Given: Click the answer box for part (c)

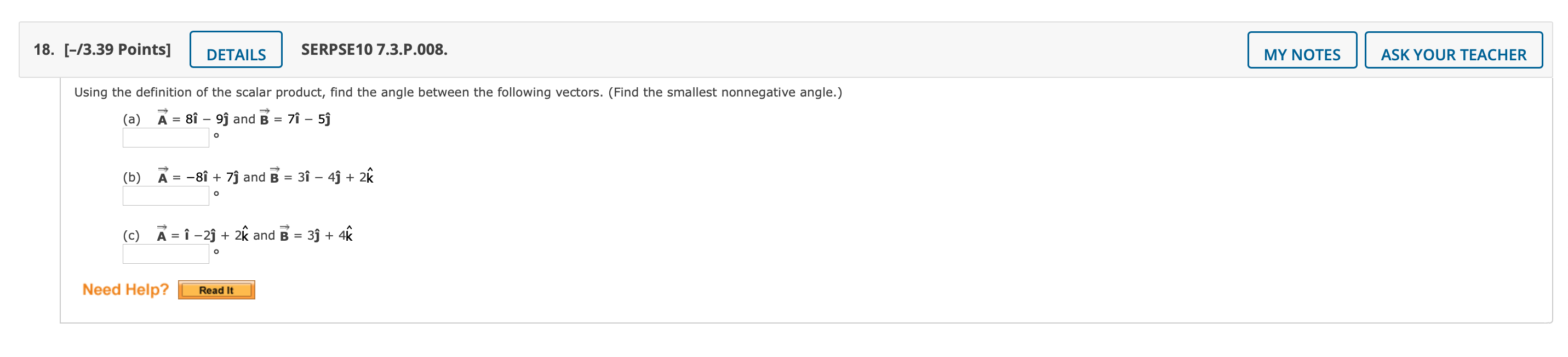Looking at the screenshot, I should [165, 253].
